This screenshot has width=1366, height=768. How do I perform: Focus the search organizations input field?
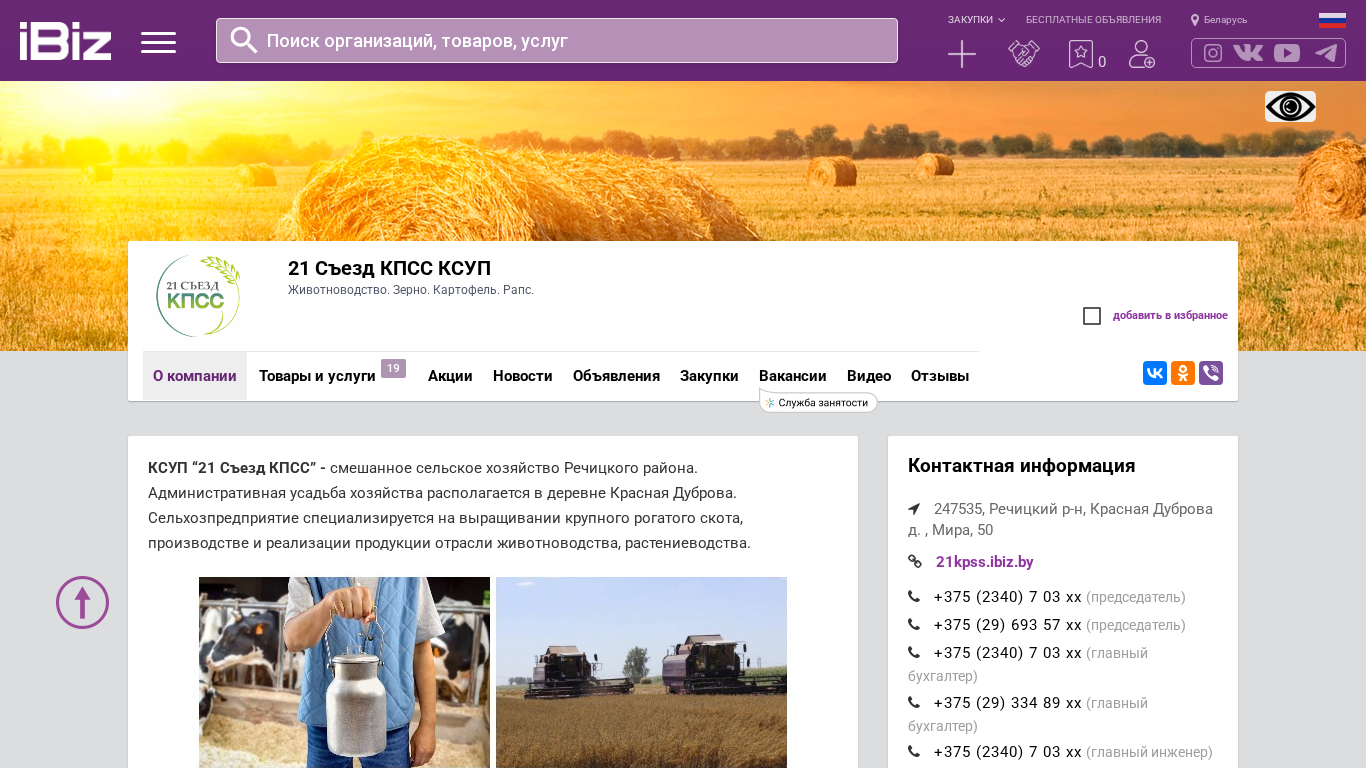point(557,40)
